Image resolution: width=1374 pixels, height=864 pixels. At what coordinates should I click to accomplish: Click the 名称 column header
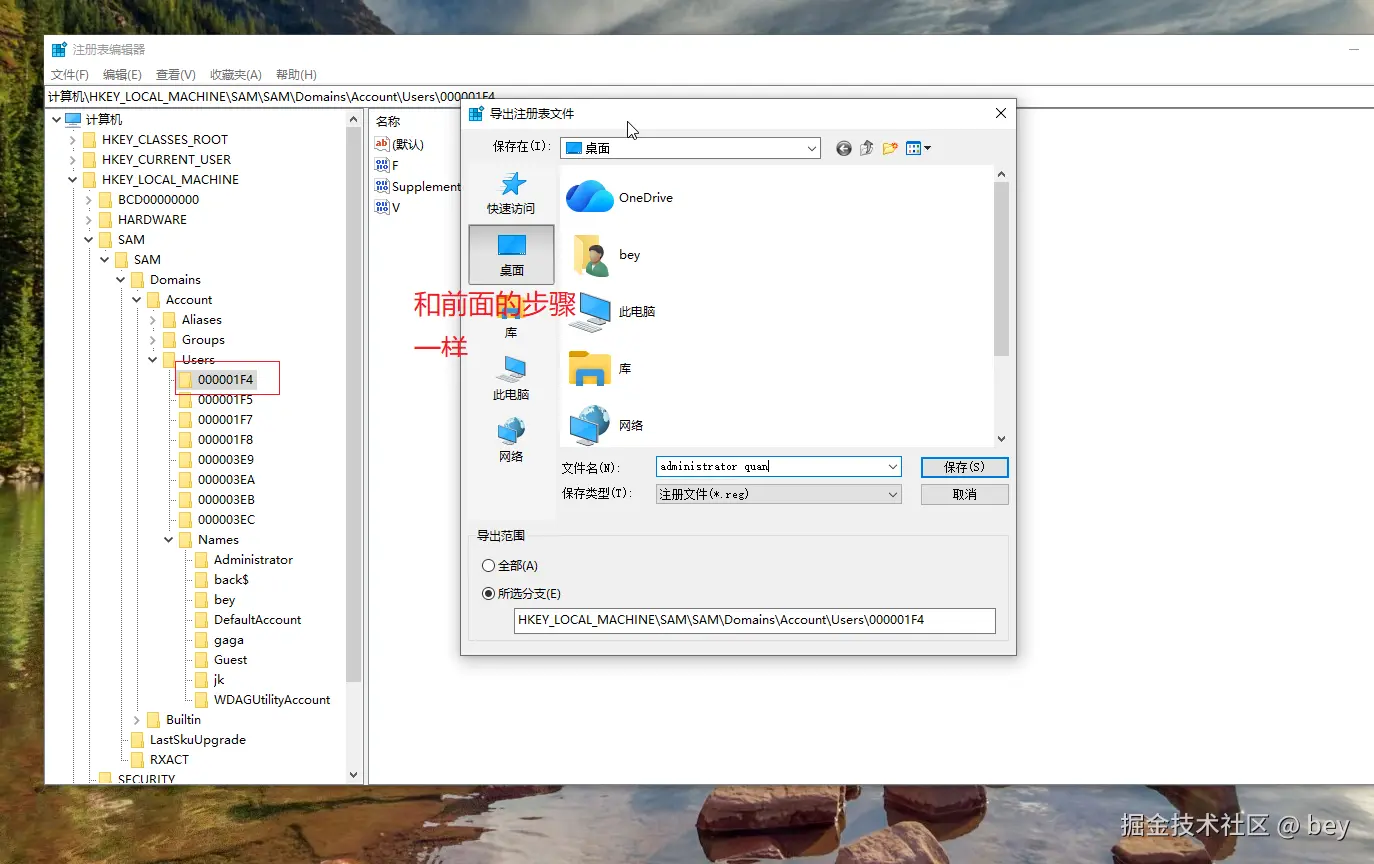click(388, 120)
